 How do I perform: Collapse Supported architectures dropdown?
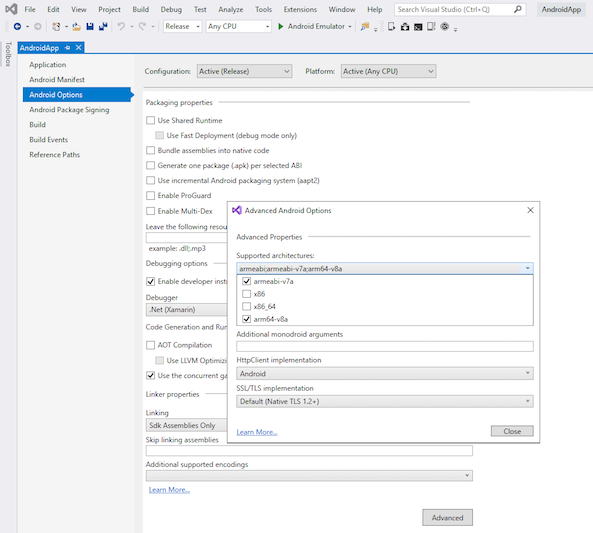[x=528, y=269]
